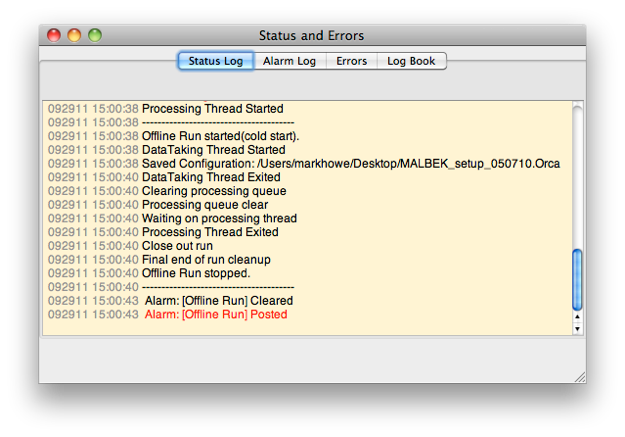Viewport: 625px width, 437px height.
Task: Click the scrollbar up arrow
Action: tap(577, 317)
